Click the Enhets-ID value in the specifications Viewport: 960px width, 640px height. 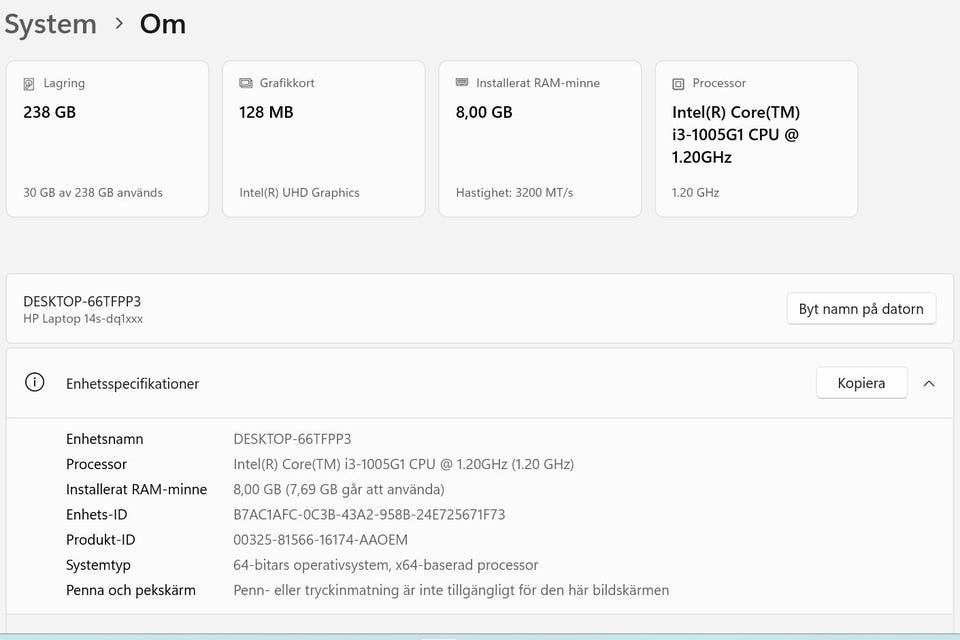pos(369,515)
